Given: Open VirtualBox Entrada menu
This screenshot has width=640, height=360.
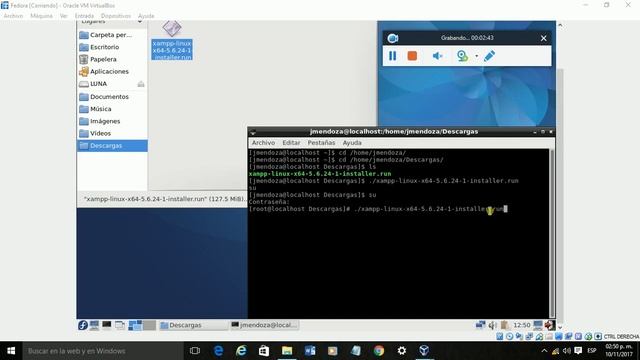Looking at the screenshot, I should [x=84, y=16].
